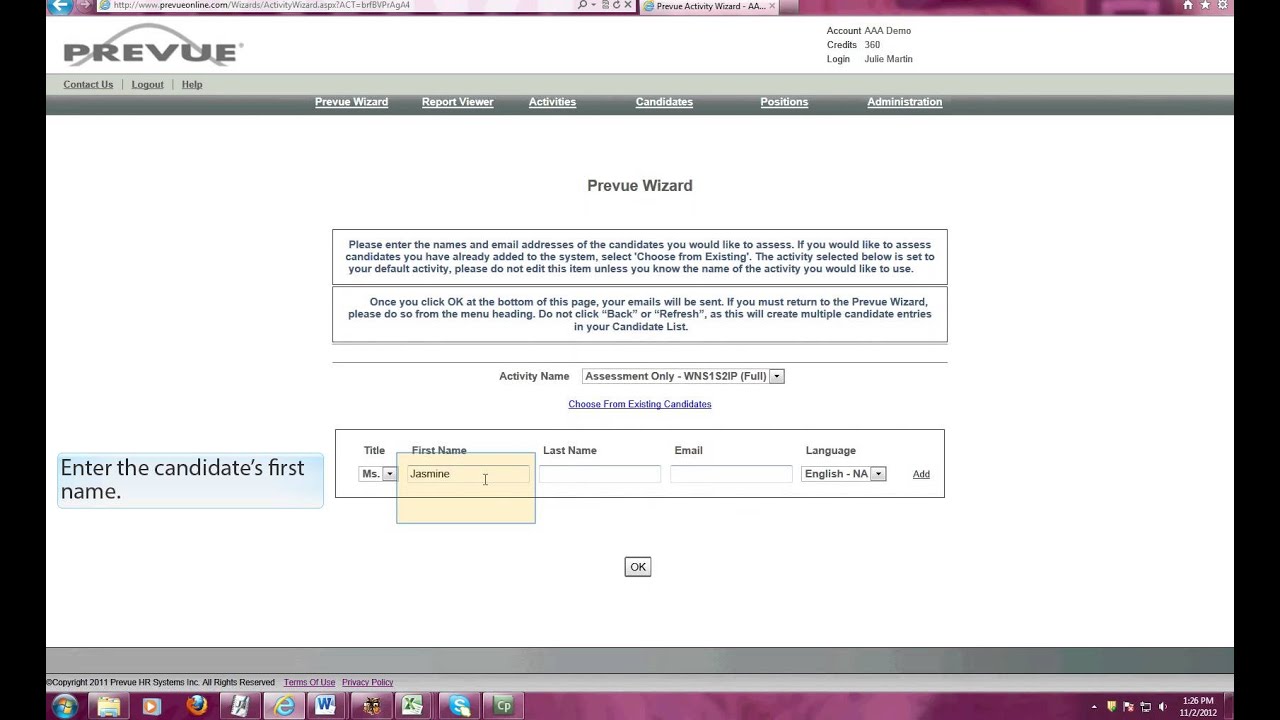Screen dimensions: 1280x720
Task: Open the browser home icon
Action: 1188,5
